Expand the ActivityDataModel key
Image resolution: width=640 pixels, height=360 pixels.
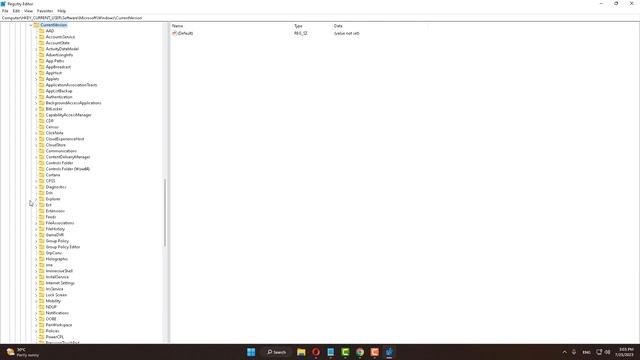pyautogui.click(x=36, y=49)
